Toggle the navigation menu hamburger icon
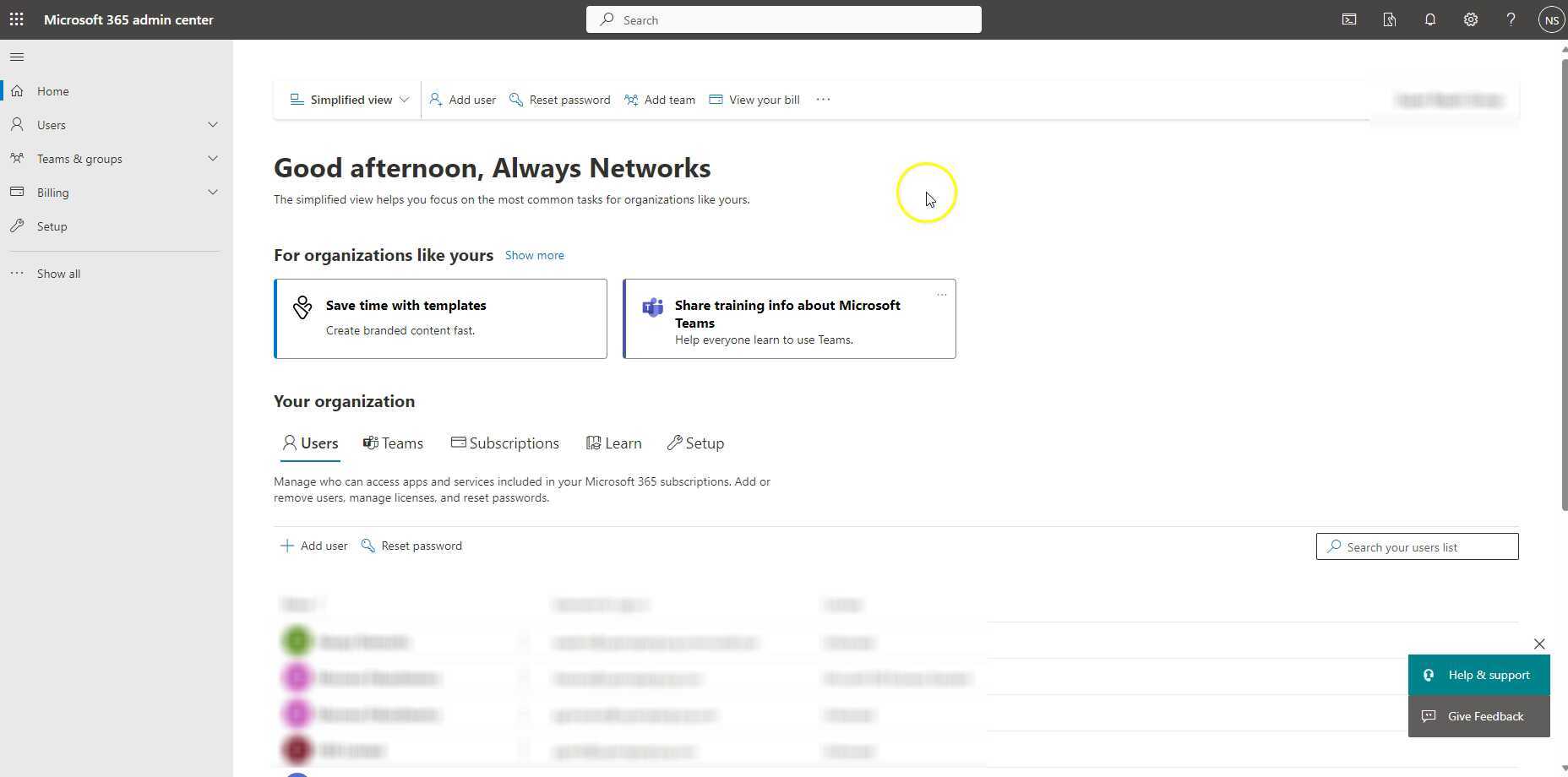Viewport: 1568px width, 777px height. 17,57
